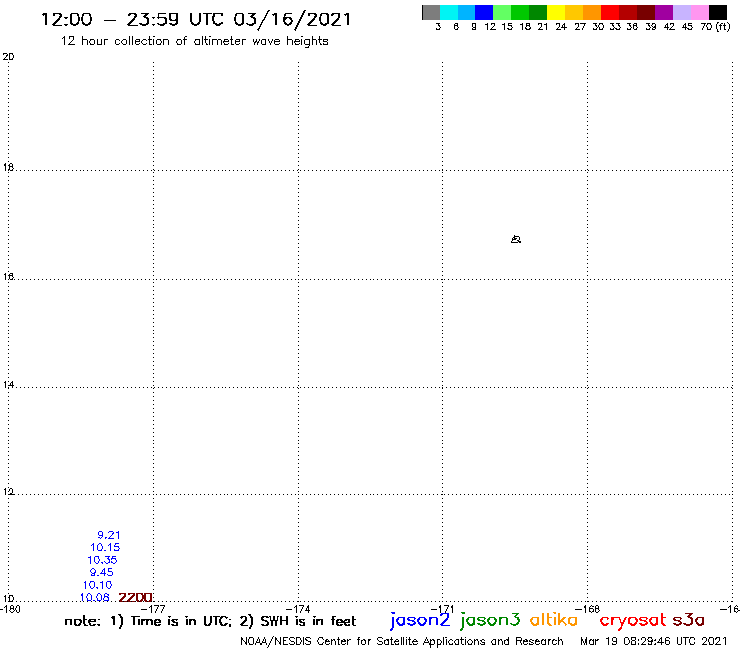Select the wave height reading 10.15

105,547
